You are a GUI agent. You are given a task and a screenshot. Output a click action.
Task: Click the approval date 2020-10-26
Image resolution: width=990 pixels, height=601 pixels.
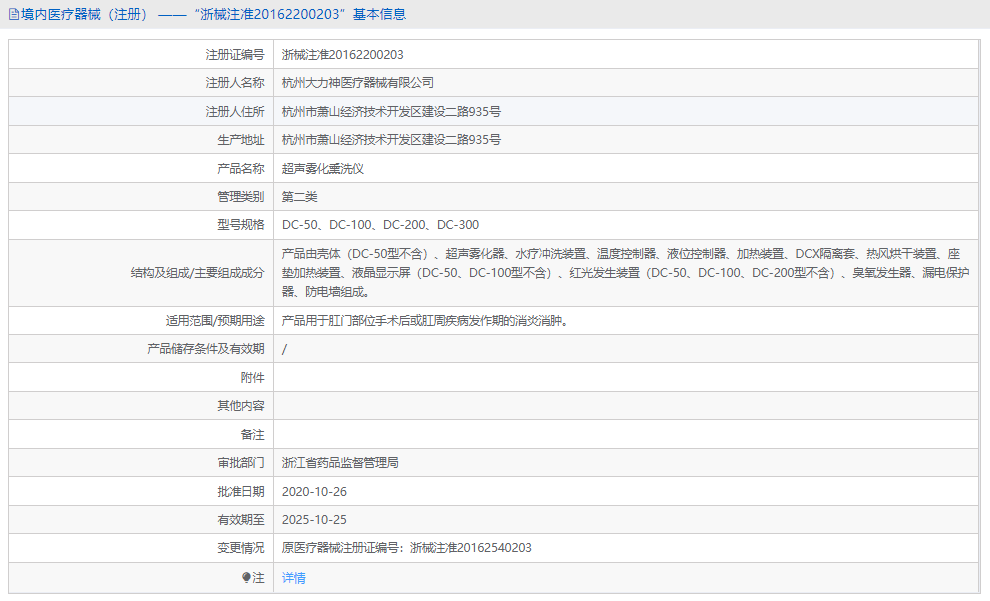(x=314, y=492)
